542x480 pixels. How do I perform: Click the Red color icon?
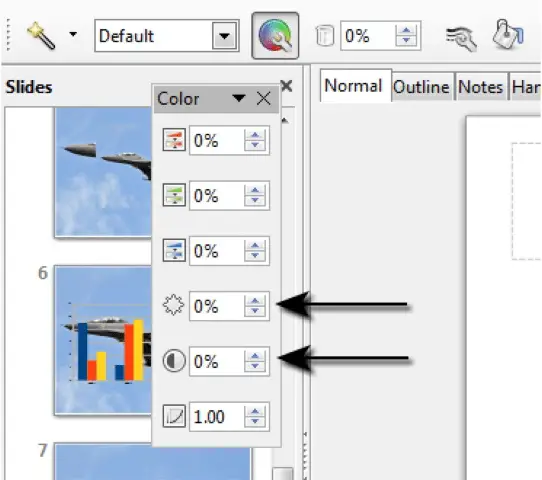tap(174, 140)
